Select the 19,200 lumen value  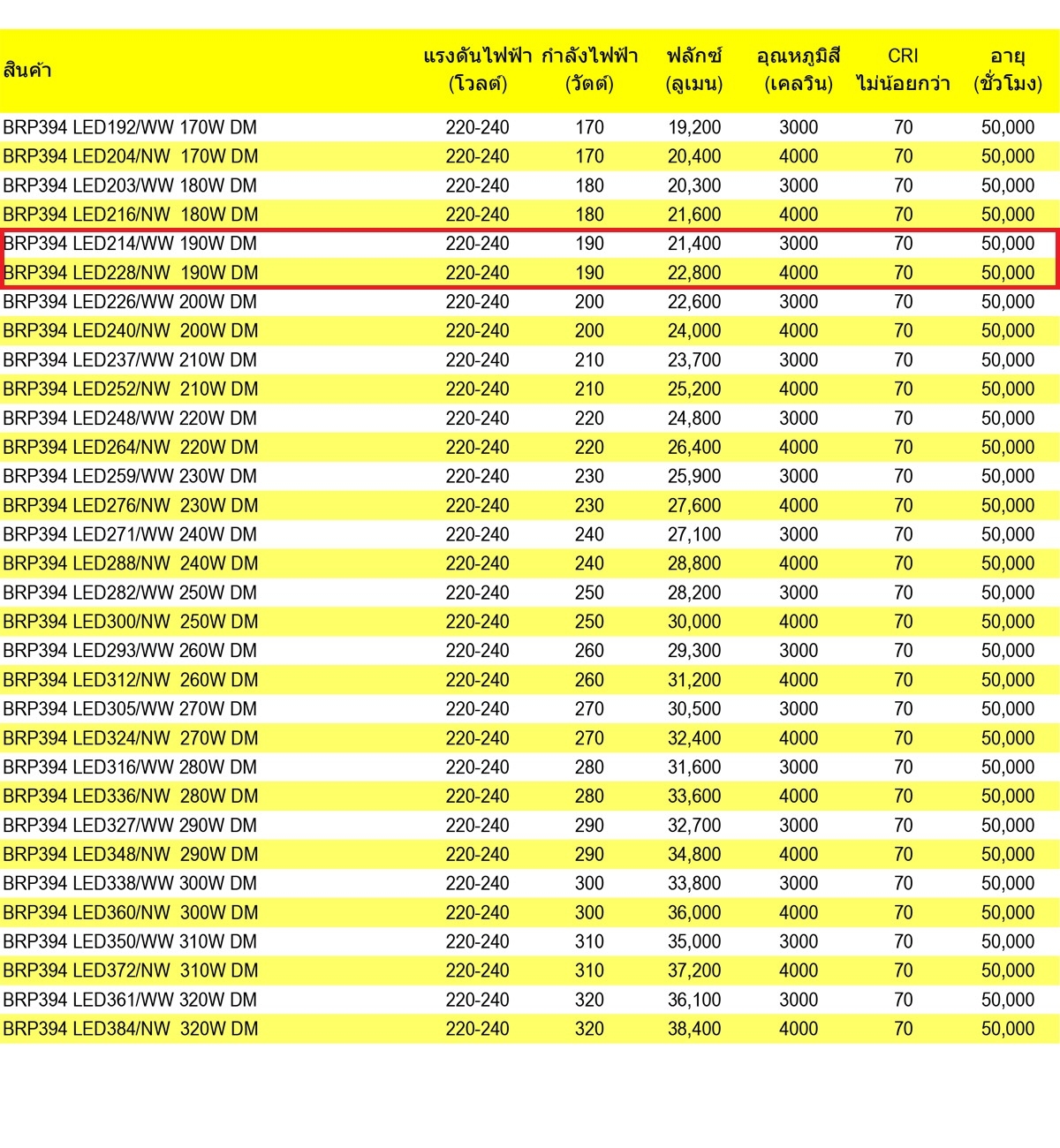tap(694, 127)
